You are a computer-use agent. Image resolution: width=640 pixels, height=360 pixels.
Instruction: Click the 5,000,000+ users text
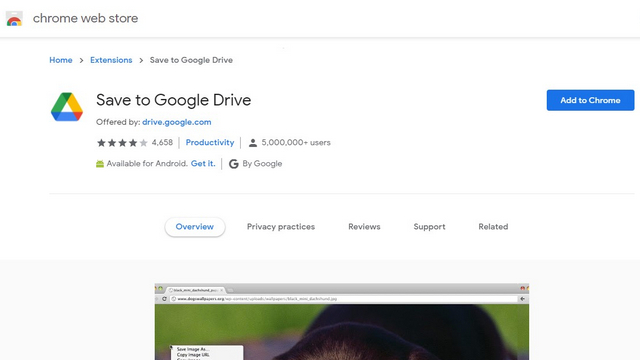[x=296, y=142]
